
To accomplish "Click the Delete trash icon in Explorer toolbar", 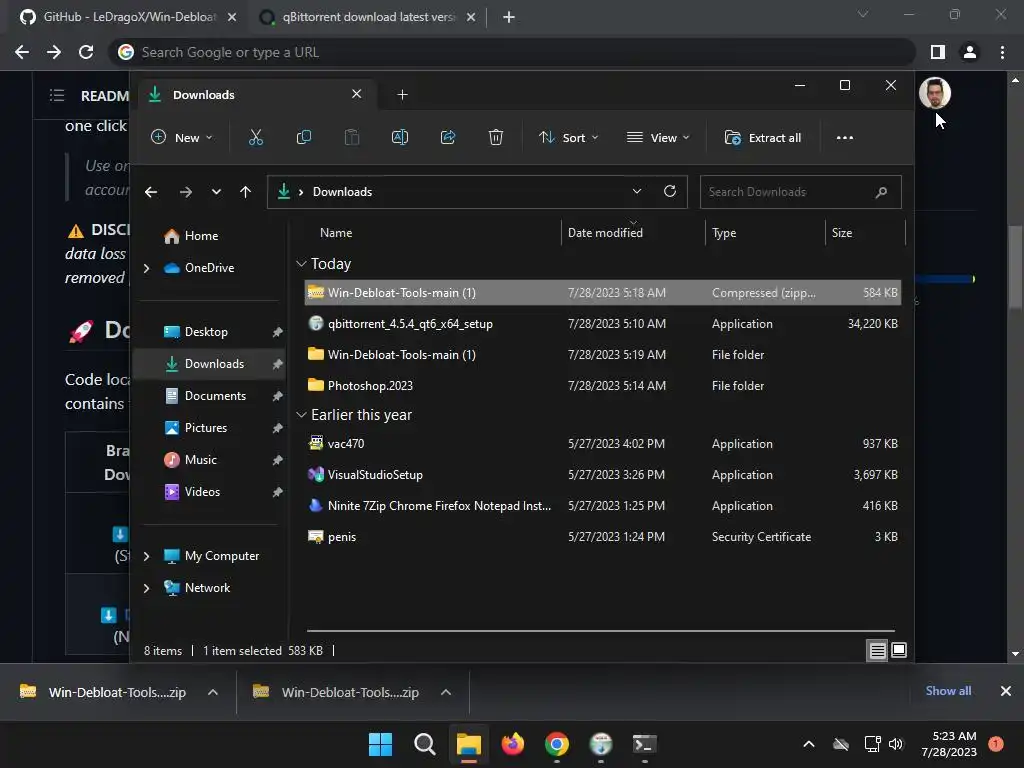I will (x=496, y=138).
